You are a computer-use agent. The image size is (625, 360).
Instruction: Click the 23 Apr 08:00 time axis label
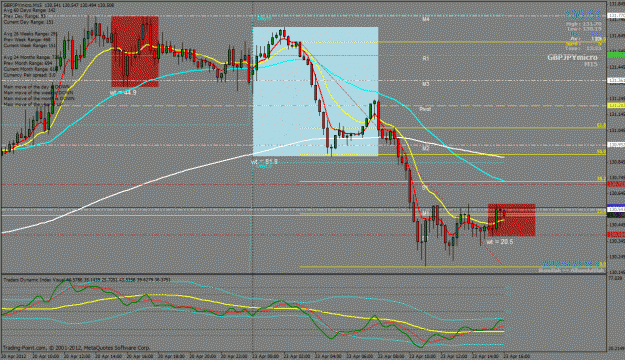391,356
